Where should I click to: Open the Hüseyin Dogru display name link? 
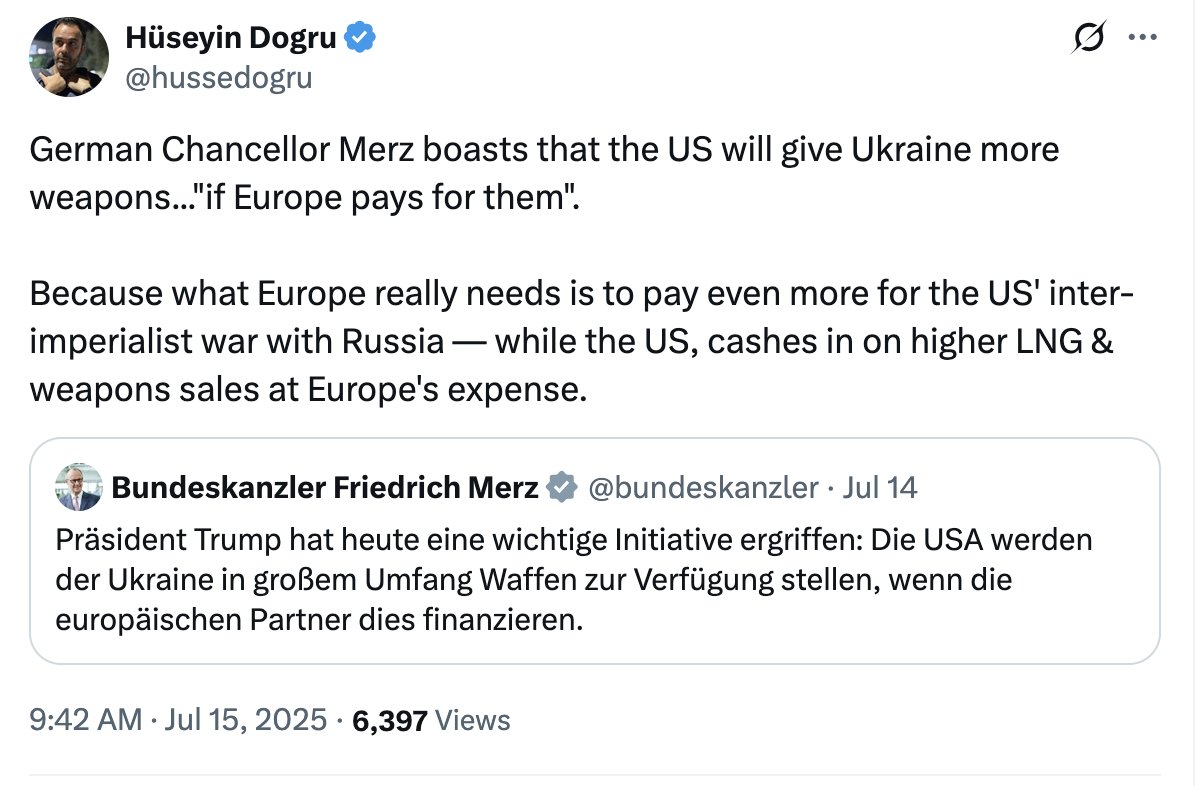coord(233,38)
